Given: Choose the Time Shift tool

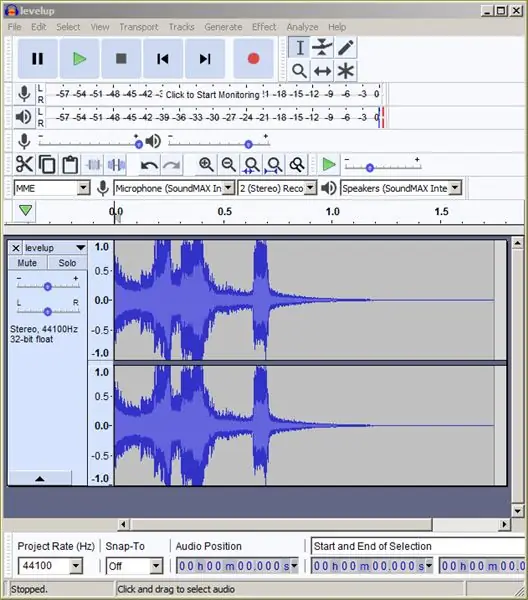Looking at the screenshot, I should click(x=322, y=71).
